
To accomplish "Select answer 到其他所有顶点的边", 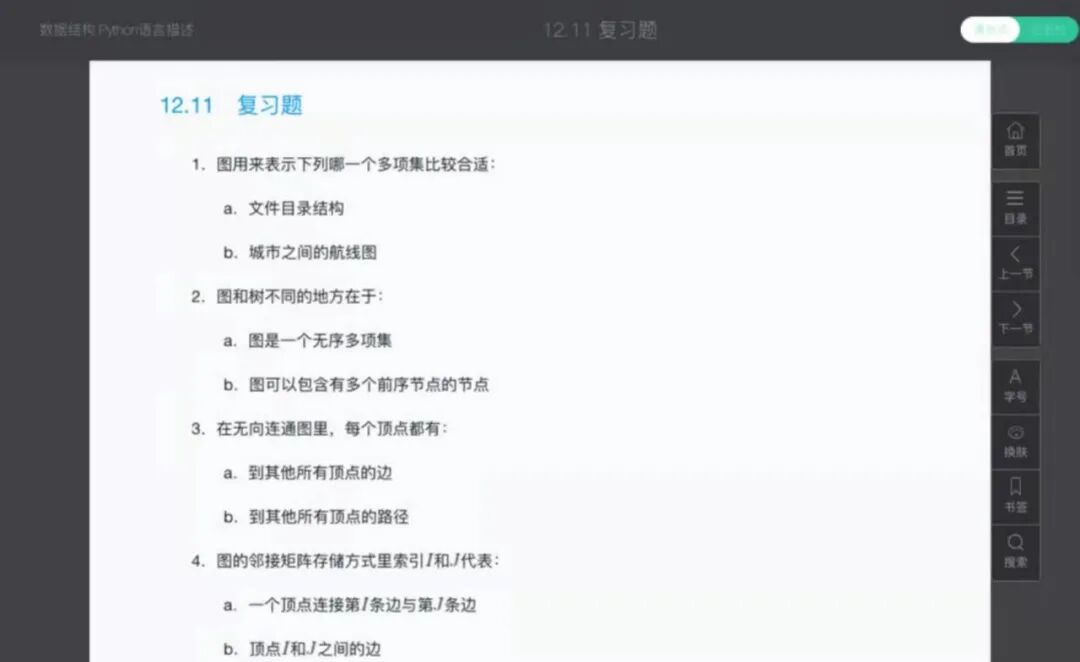I will pyautogui.click(x=307, y=473).
